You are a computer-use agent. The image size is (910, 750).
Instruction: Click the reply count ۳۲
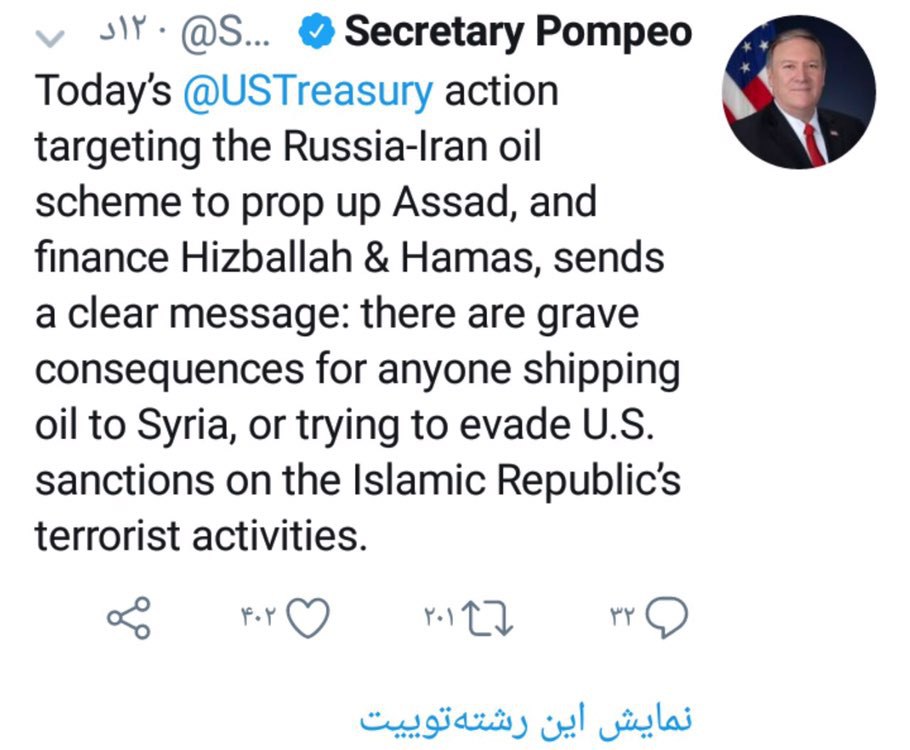coord(624,617)
